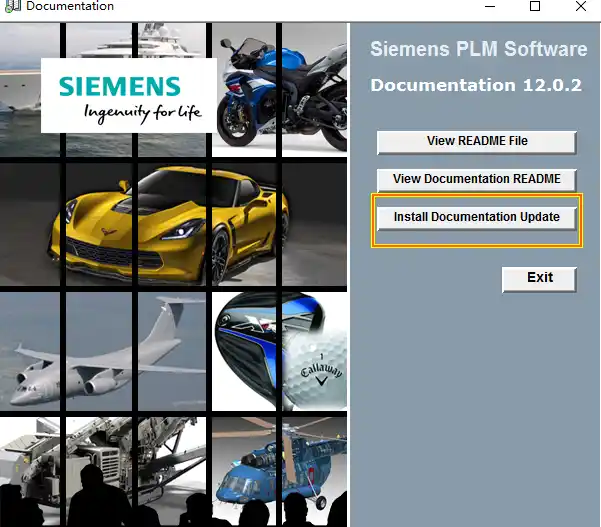Close the Documentation window
Viewport: 601px width, 527px height.
(x=581, y=6)
